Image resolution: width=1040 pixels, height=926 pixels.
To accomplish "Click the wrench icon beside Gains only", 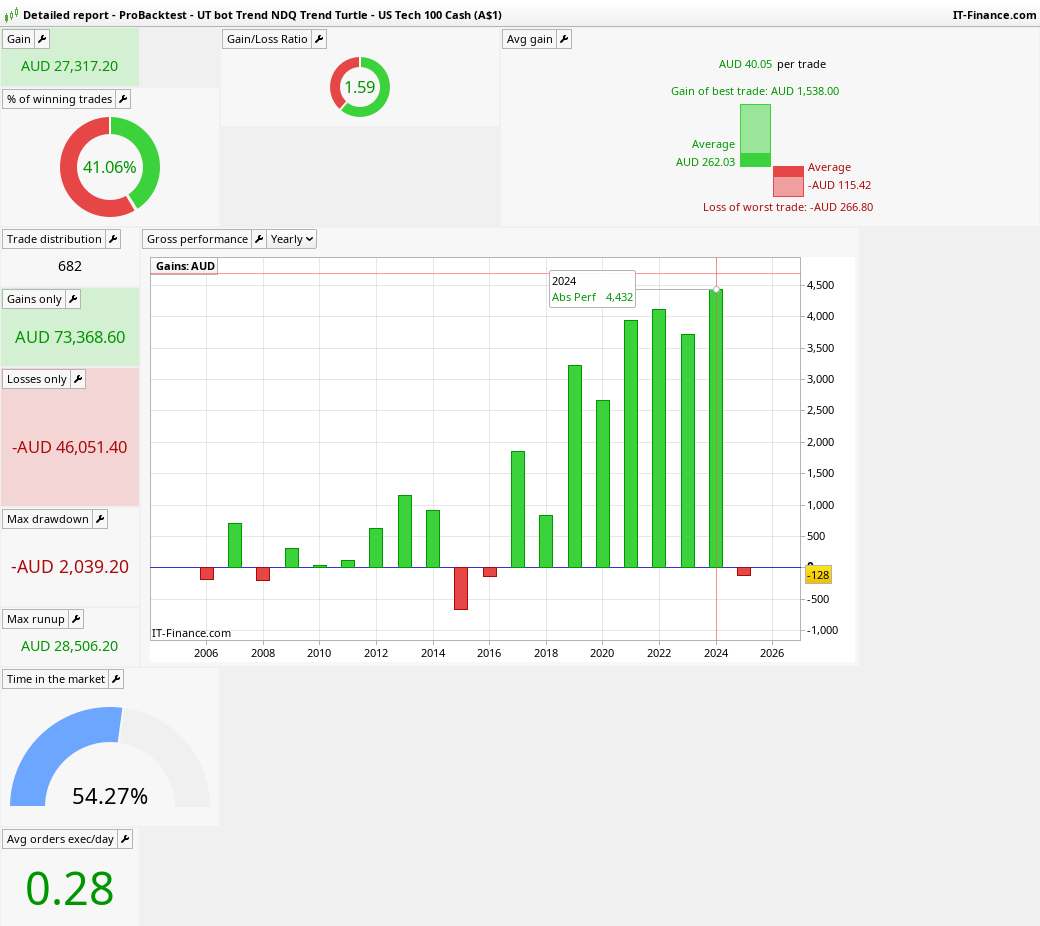I will tap(74, 299).
